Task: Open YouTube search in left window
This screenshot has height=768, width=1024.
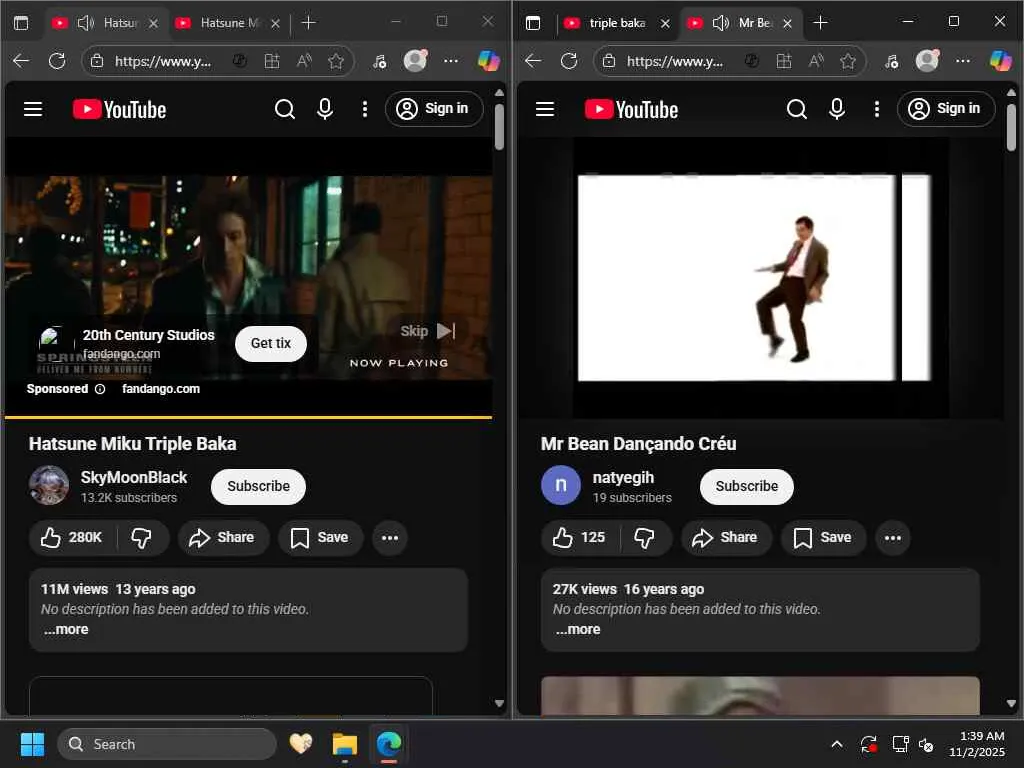Action: tap(285, 109)
